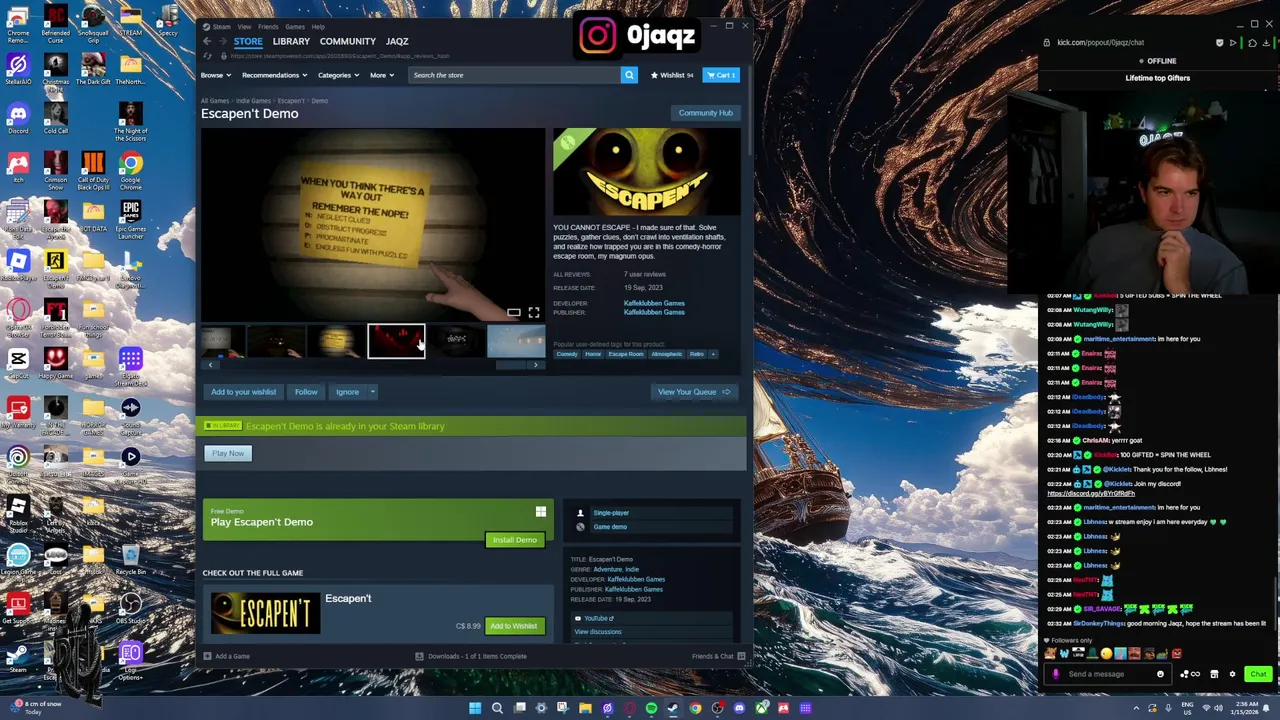Screen dimensions: 1280x720
Task: Click the Add a Game plus icon
Action: [207, 656]
